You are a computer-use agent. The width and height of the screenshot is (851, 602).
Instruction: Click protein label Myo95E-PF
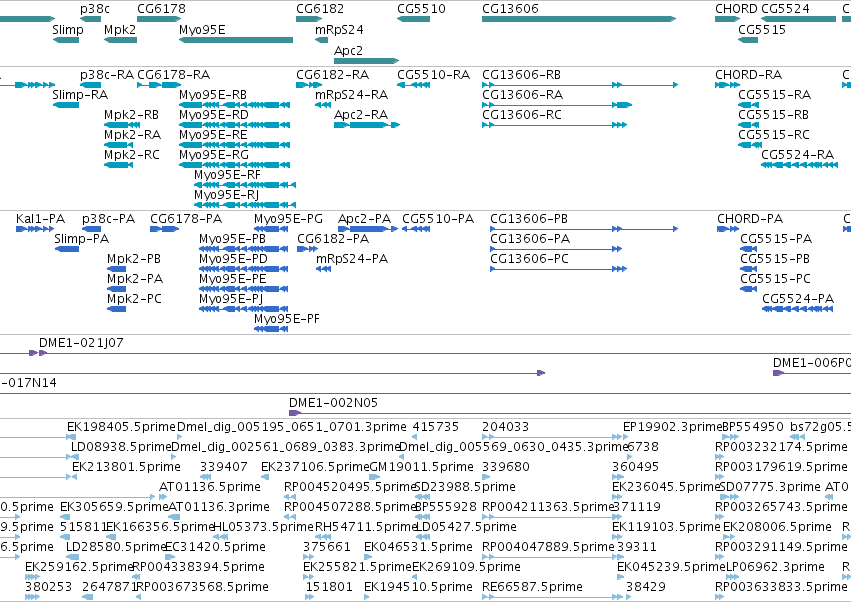287,319
